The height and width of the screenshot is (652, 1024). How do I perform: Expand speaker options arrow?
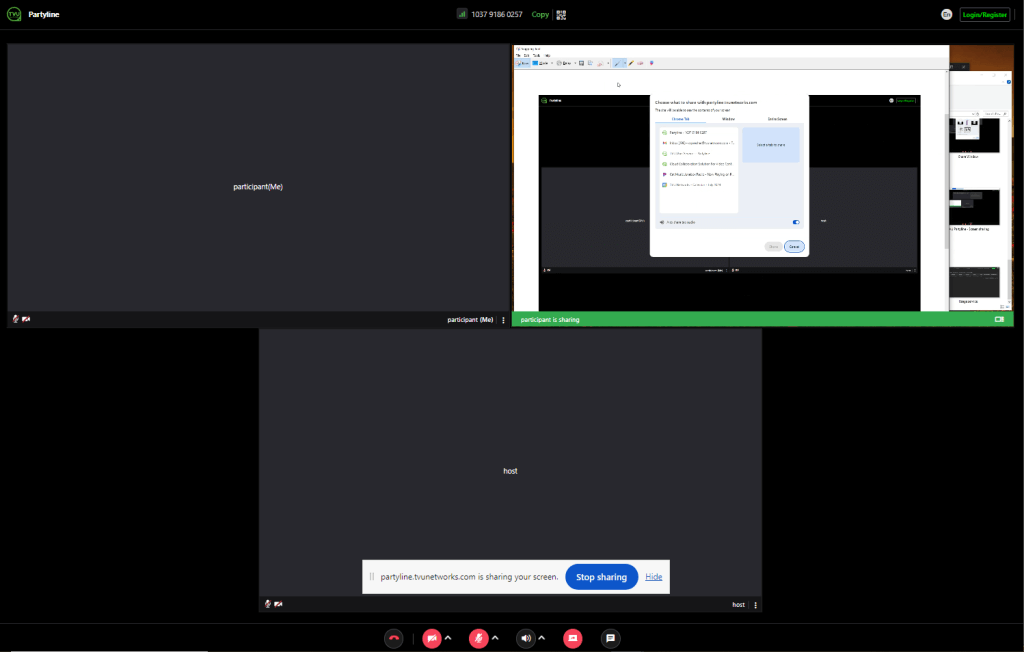[x=541, y=638]
